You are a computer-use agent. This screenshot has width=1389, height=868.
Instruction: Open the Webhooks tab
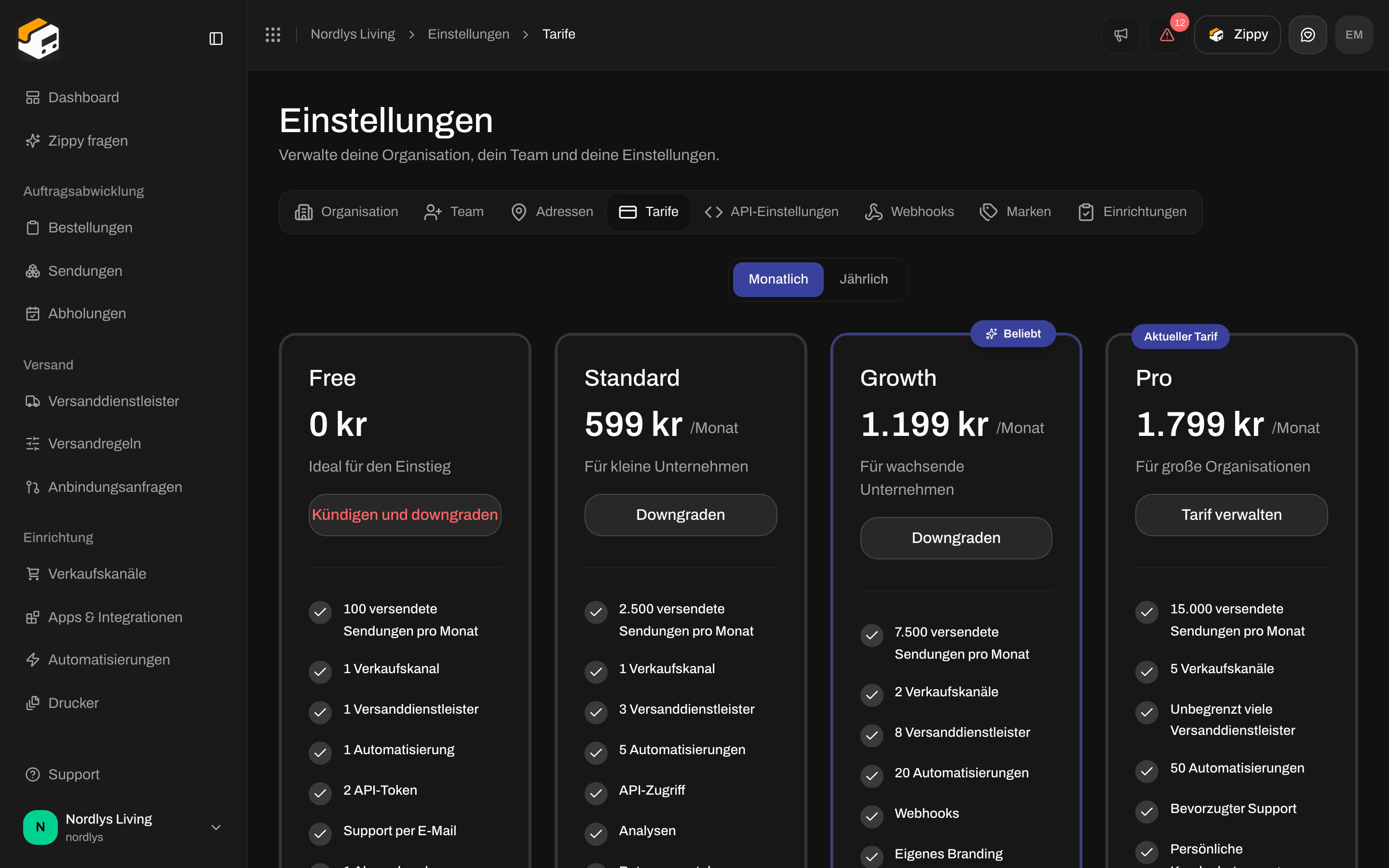[909, 212]
